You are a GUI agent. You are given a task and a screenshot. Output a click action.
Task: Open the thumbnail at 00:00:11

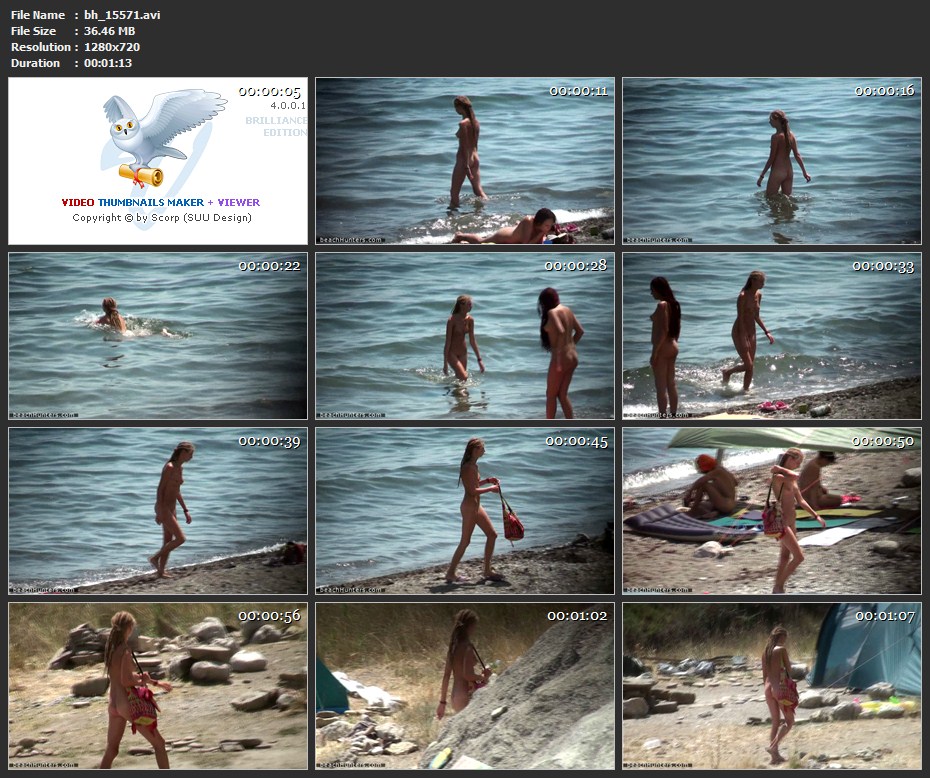[465, 161]
